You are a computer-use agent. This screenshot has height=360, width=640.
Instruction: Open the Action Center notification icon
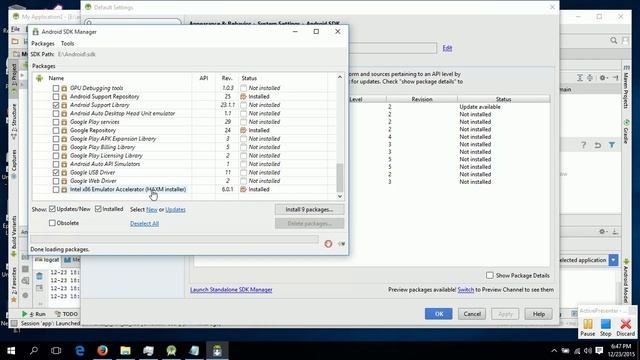pos(599,351)
